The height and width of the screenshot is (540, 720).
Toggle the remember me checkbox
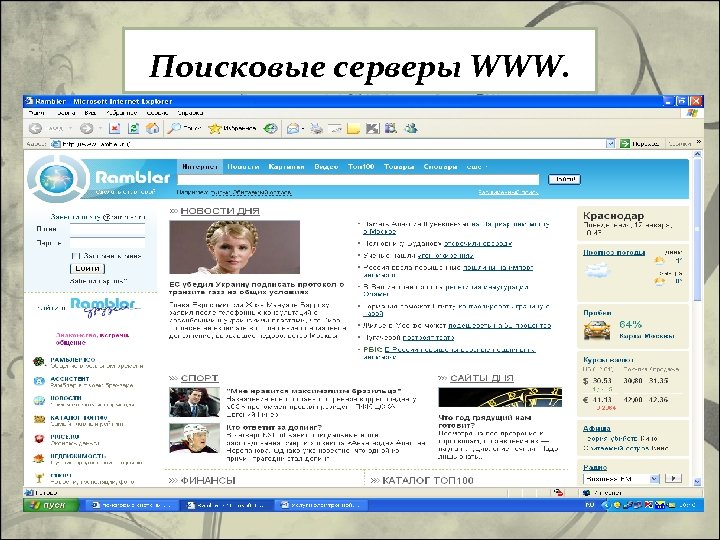click(75, 256)
